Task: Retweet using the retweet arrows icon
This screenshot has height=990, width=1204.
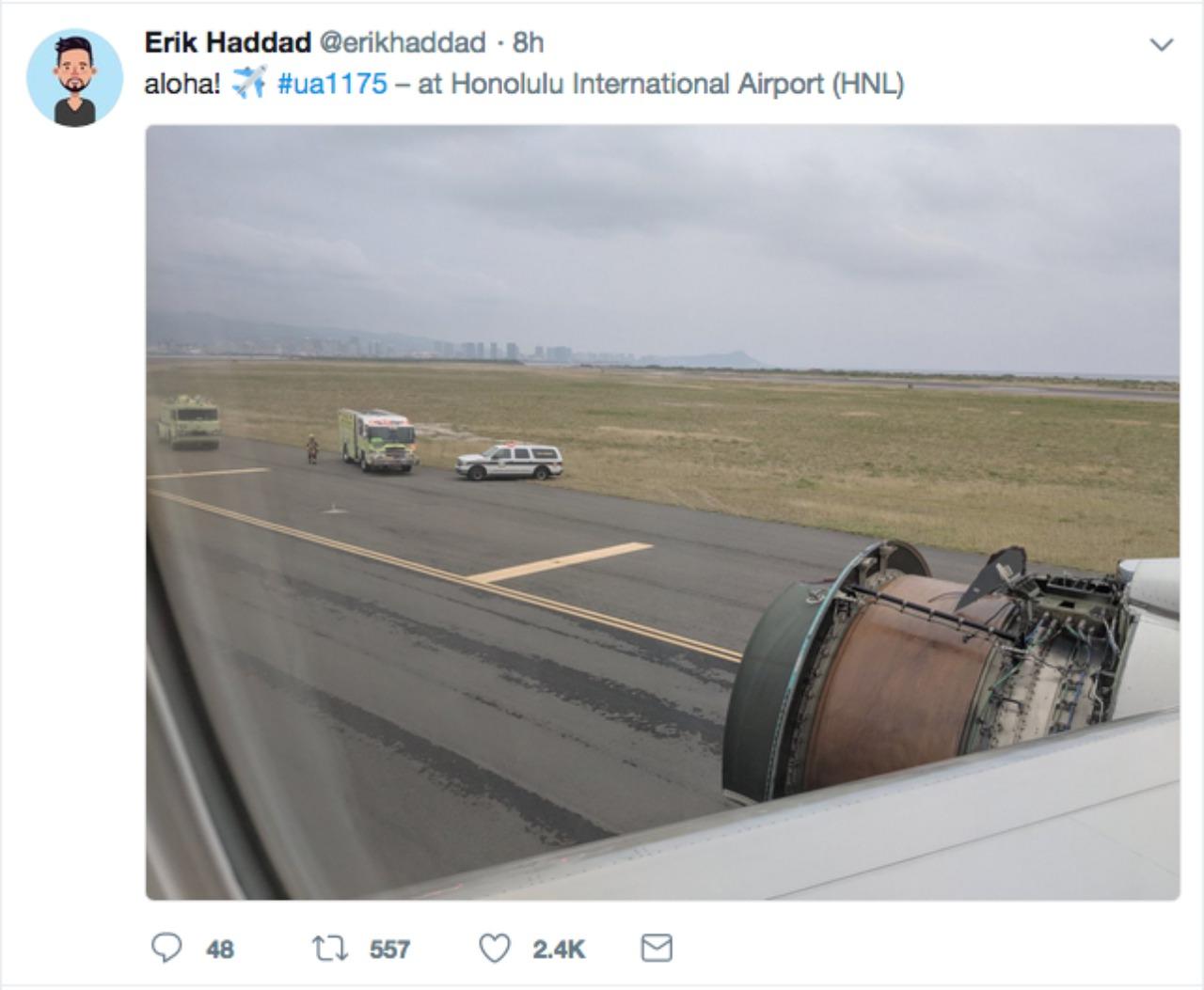Action: click(329, 949)
